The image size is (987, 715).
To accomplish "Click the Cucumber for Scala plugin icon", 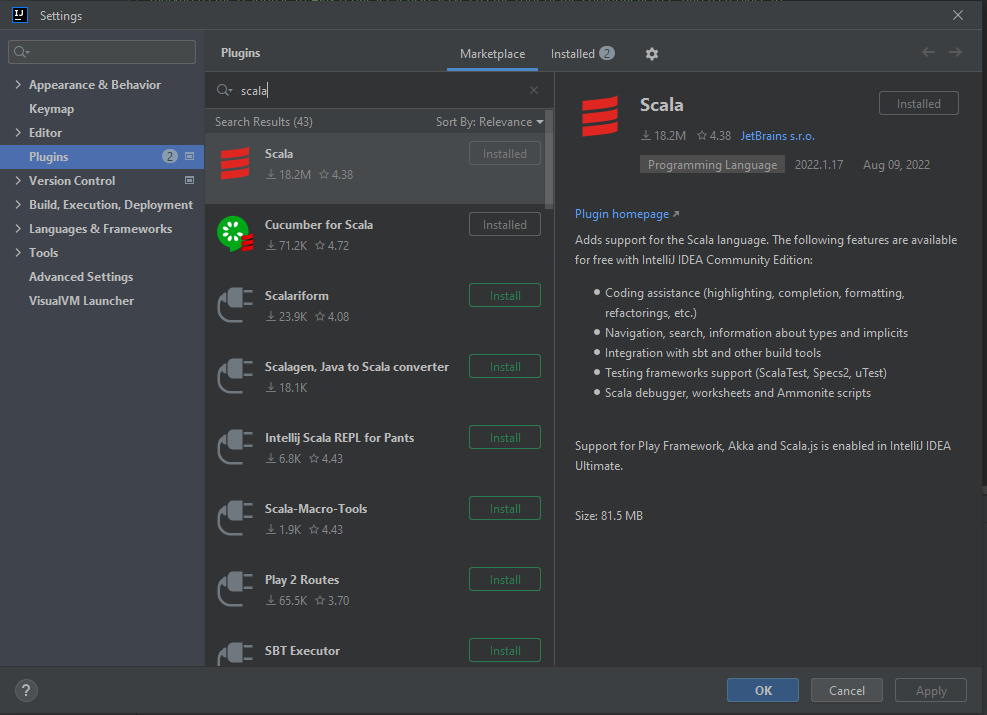I will point(235,234).
